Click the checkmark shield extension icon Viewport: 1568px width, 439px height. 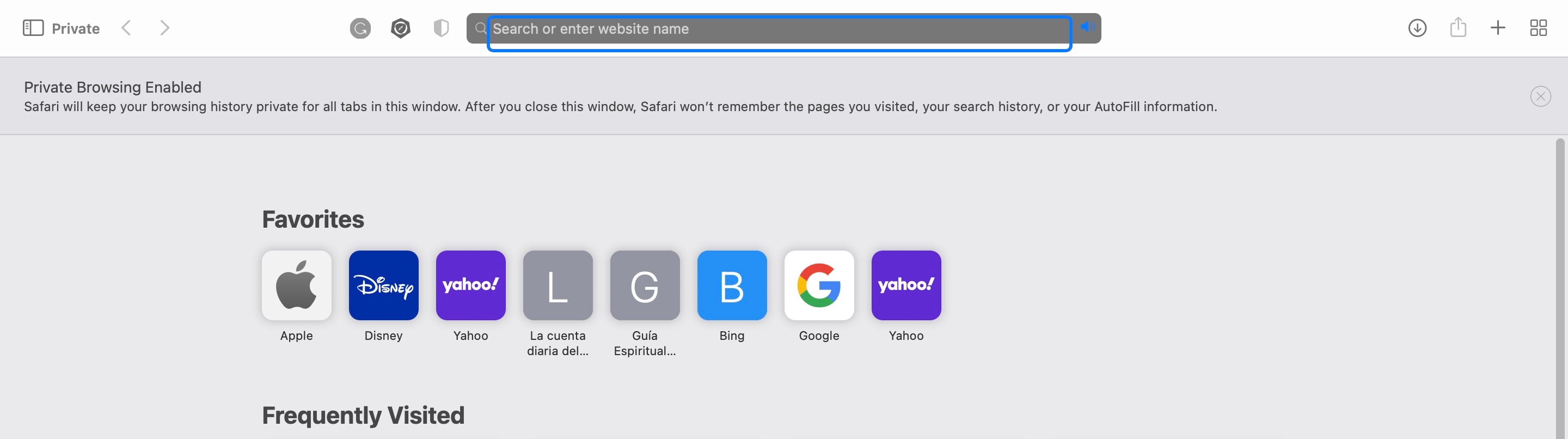[401, 28]
